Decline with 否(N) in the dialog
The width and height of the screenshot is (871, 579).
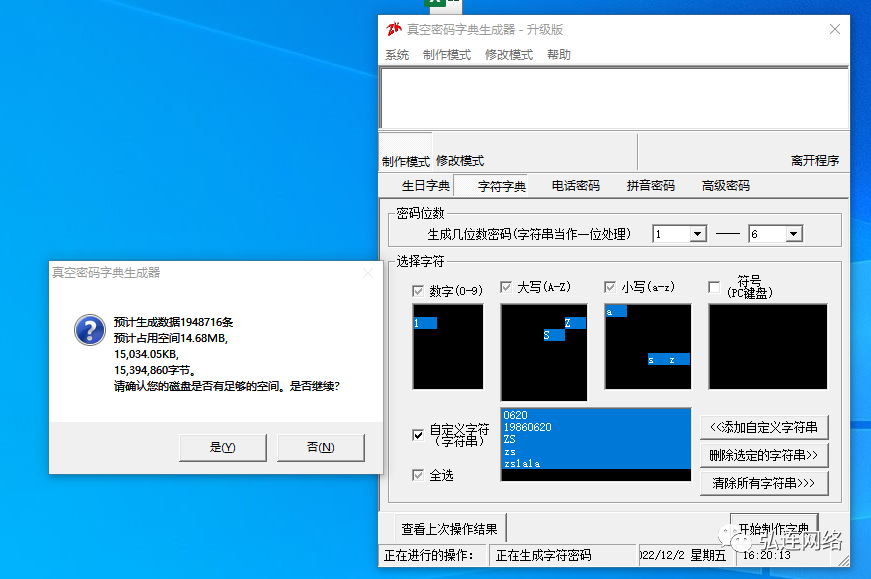tap(321, 447)
